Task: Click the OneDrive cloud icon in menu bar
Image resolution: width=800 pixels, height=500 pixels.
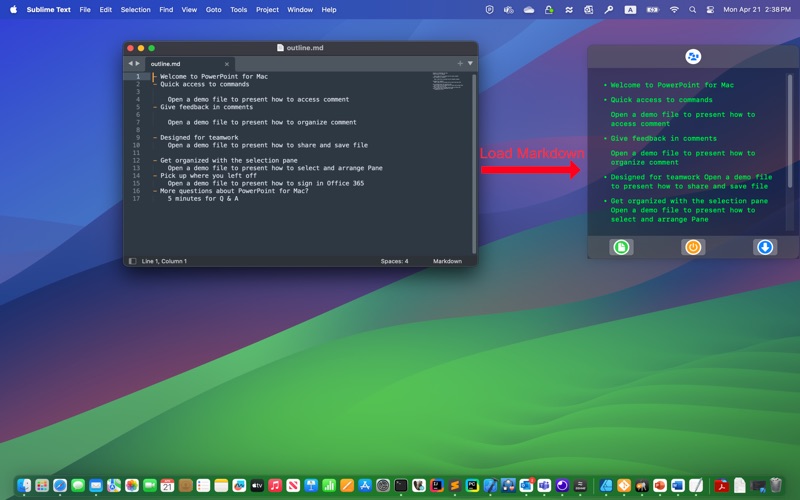Action: (x=529, y=10)
